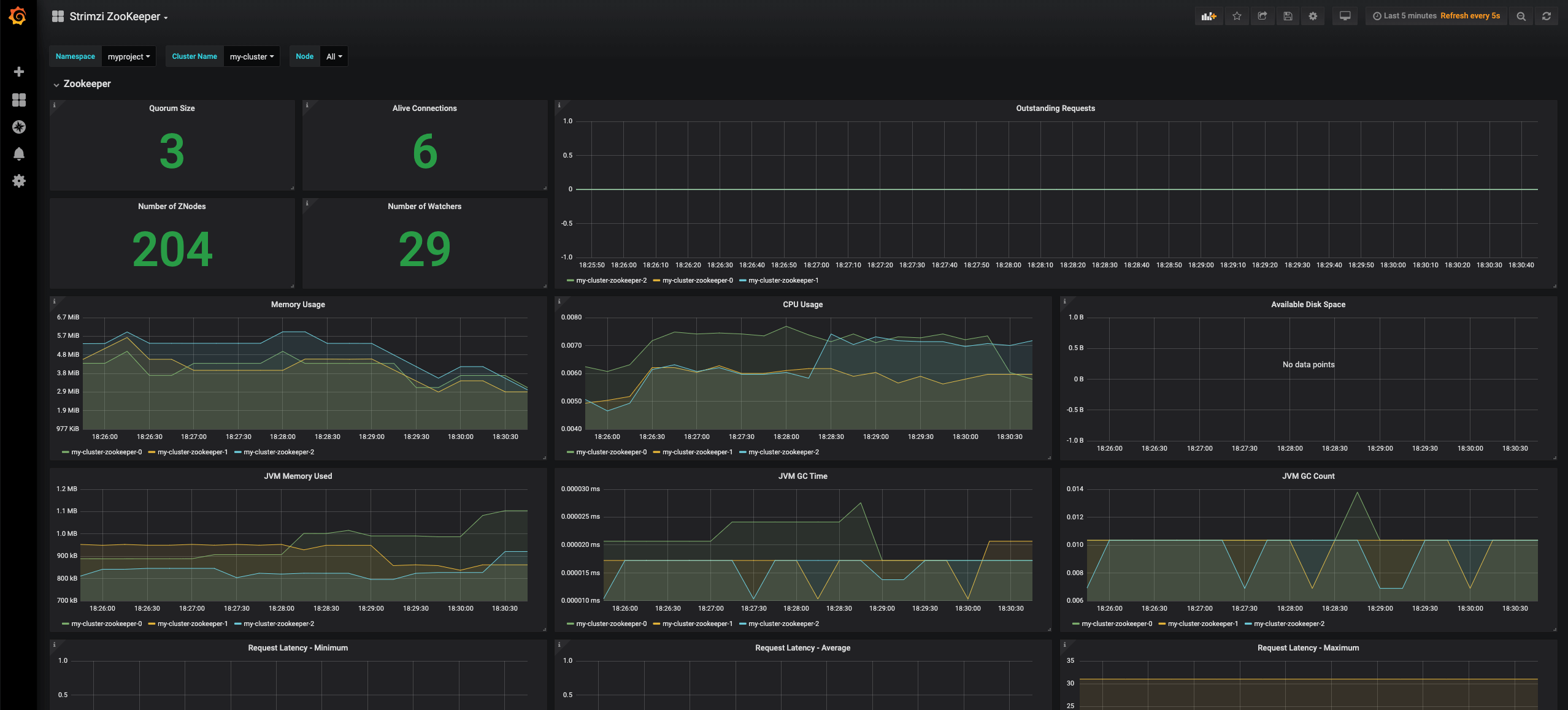Open the Node All dropdown
The width and height of the screenshot is (1568, 710).
[334, 56]
